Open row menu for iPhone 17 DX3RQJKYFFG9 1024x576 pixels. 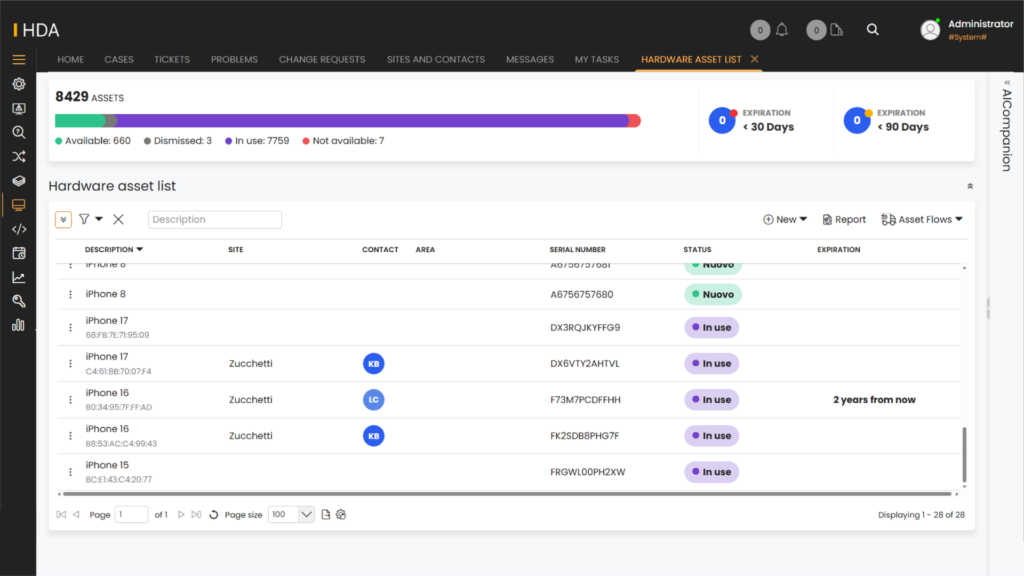[71, 327]
